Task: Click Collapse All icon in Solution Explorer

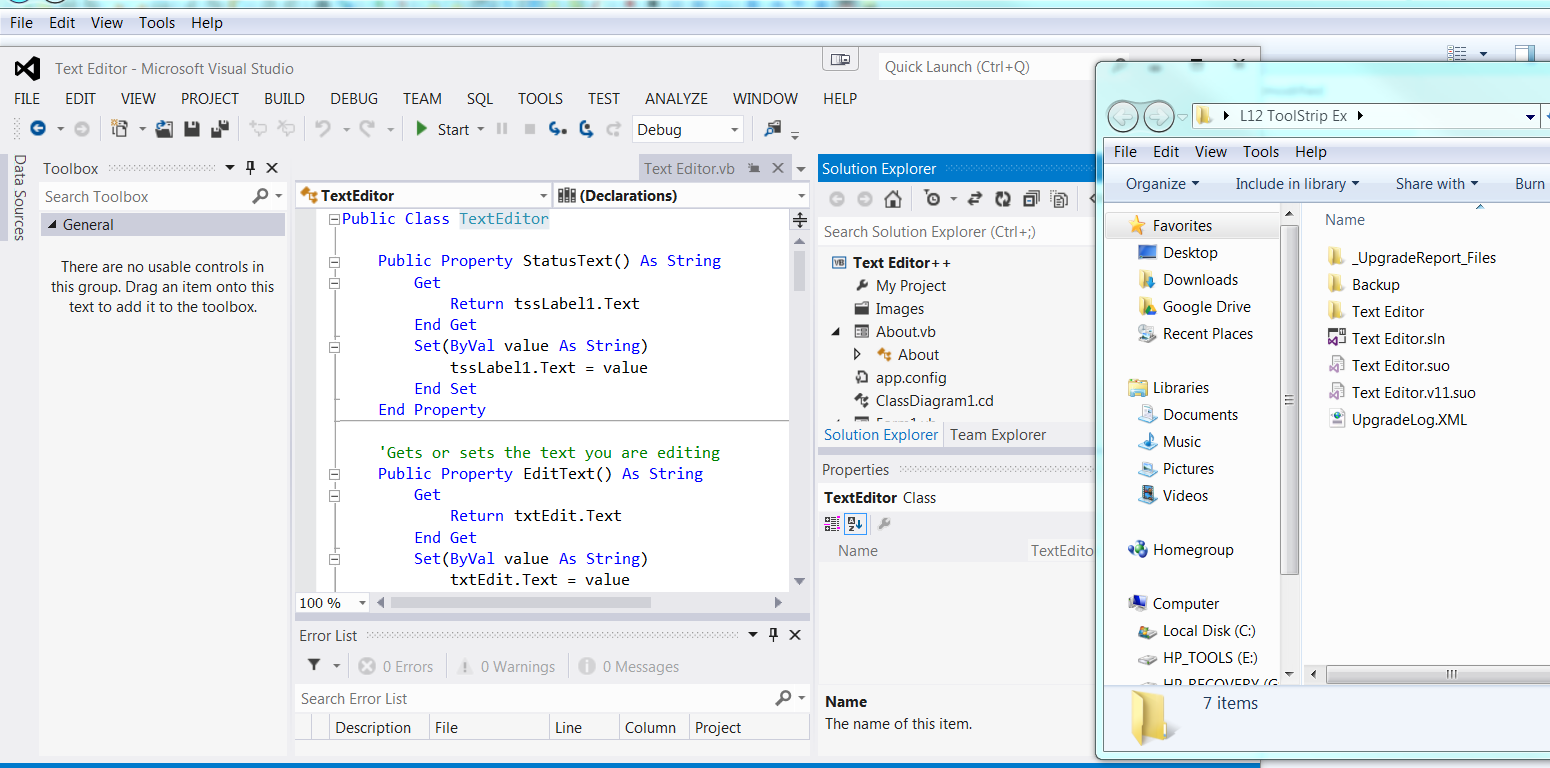Action: click(x=1031, y=199)
